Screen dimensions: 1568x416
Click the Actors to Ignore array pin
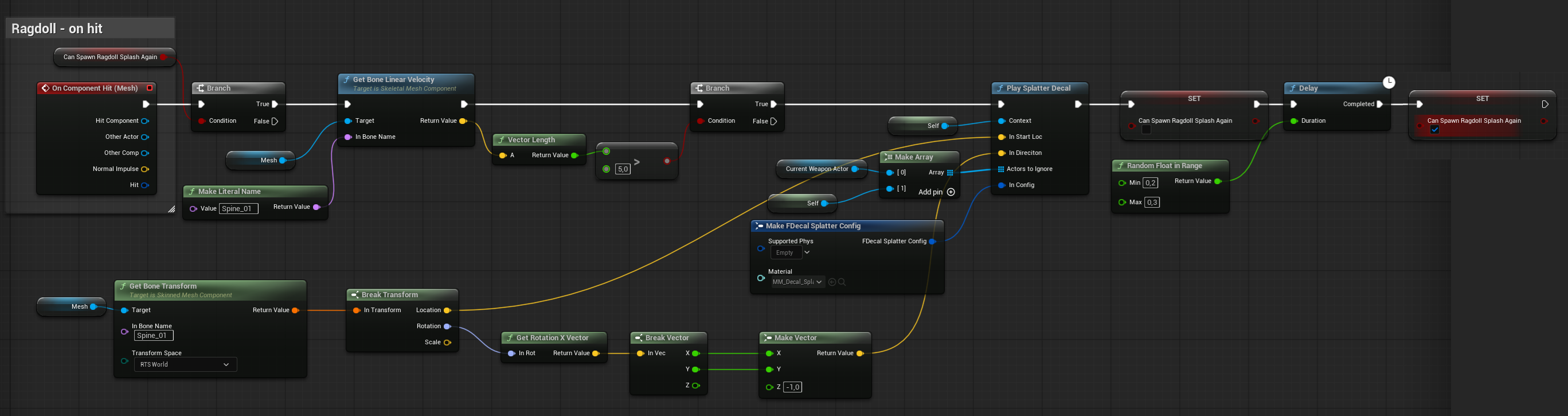pyautogui.click(x=1000, y=169)
